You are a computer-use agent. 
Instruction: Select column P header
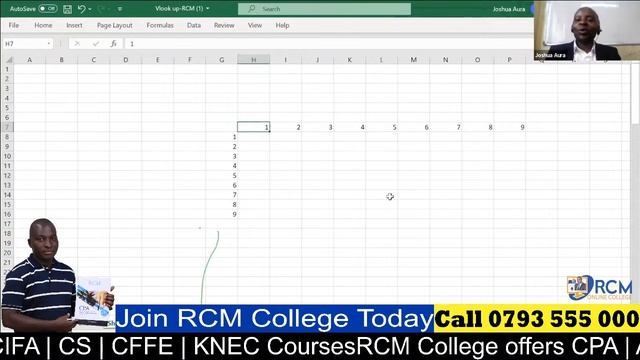pos(509,60)
